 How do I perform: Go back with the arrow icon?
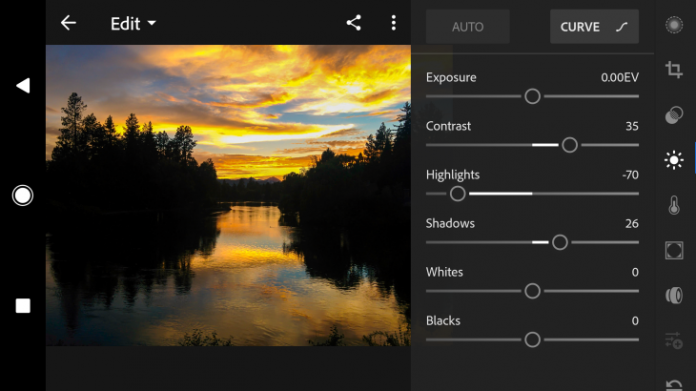68,23
